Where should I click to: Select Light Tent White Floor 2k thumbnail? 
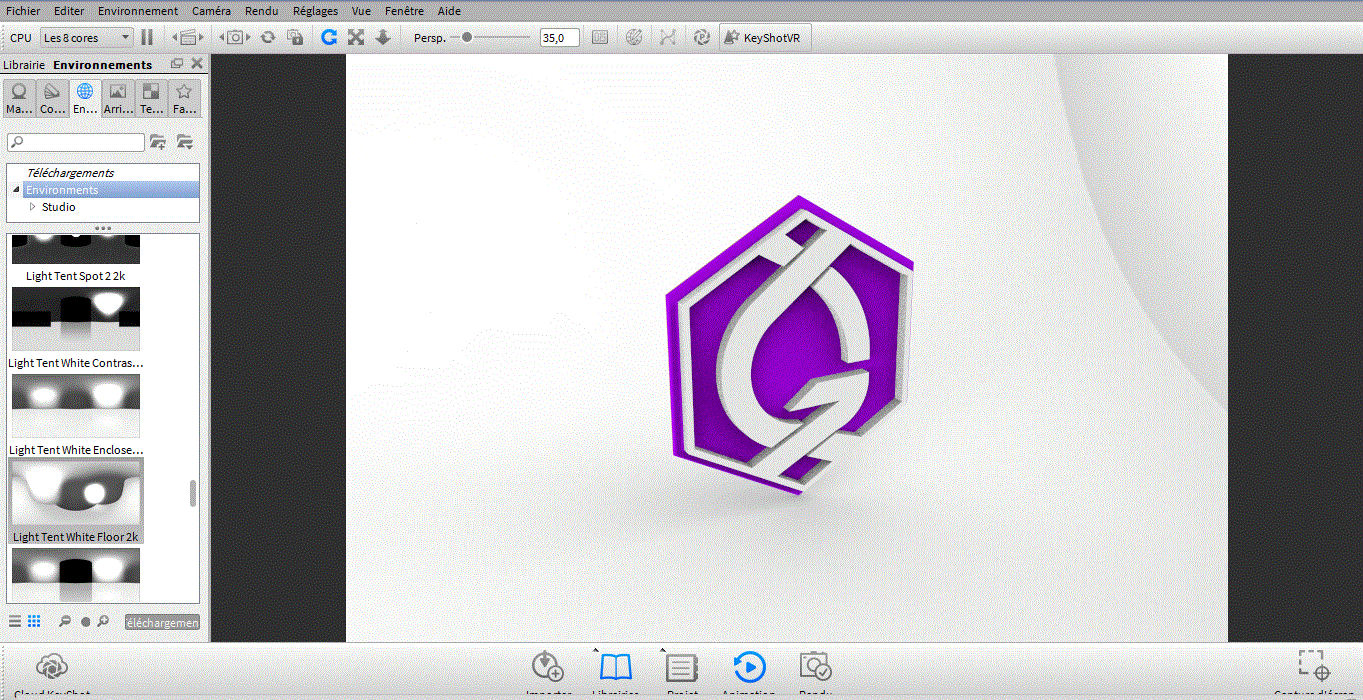(x=76, y=493)
